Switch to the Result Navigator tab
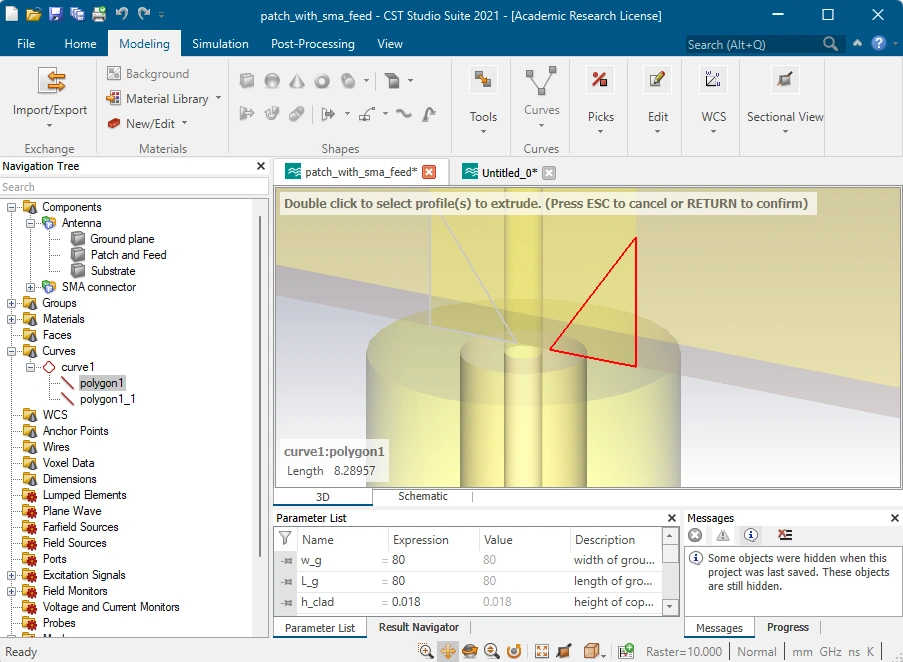The width and height of the screenshot is (903, 662). pyautogui.click(x=419, y=627)
